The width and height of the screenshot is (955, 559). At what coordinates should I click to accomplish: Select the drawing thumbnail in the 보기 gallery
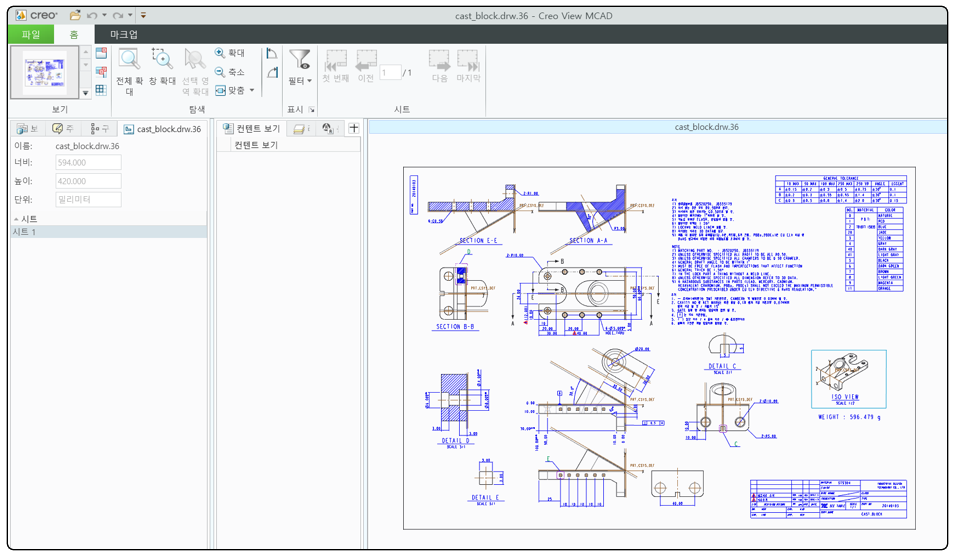(x=45, y=72)
